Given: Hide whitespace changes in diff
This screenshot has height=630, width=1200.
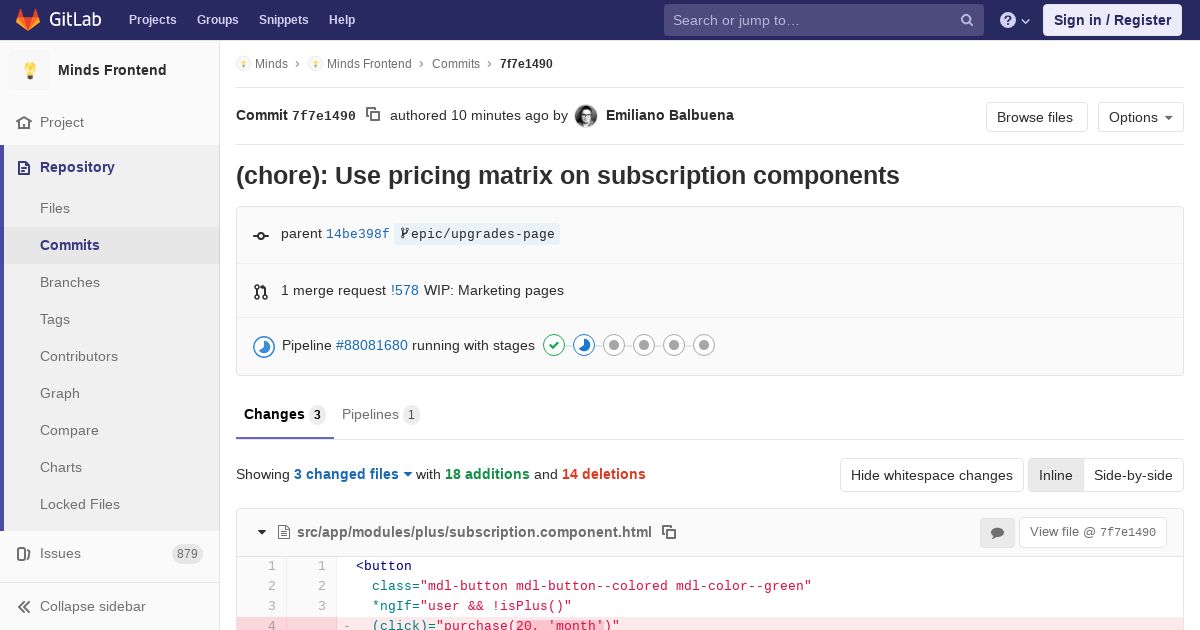Looking at the screenshot, I should pyautogui.click(x=932, y=475).
